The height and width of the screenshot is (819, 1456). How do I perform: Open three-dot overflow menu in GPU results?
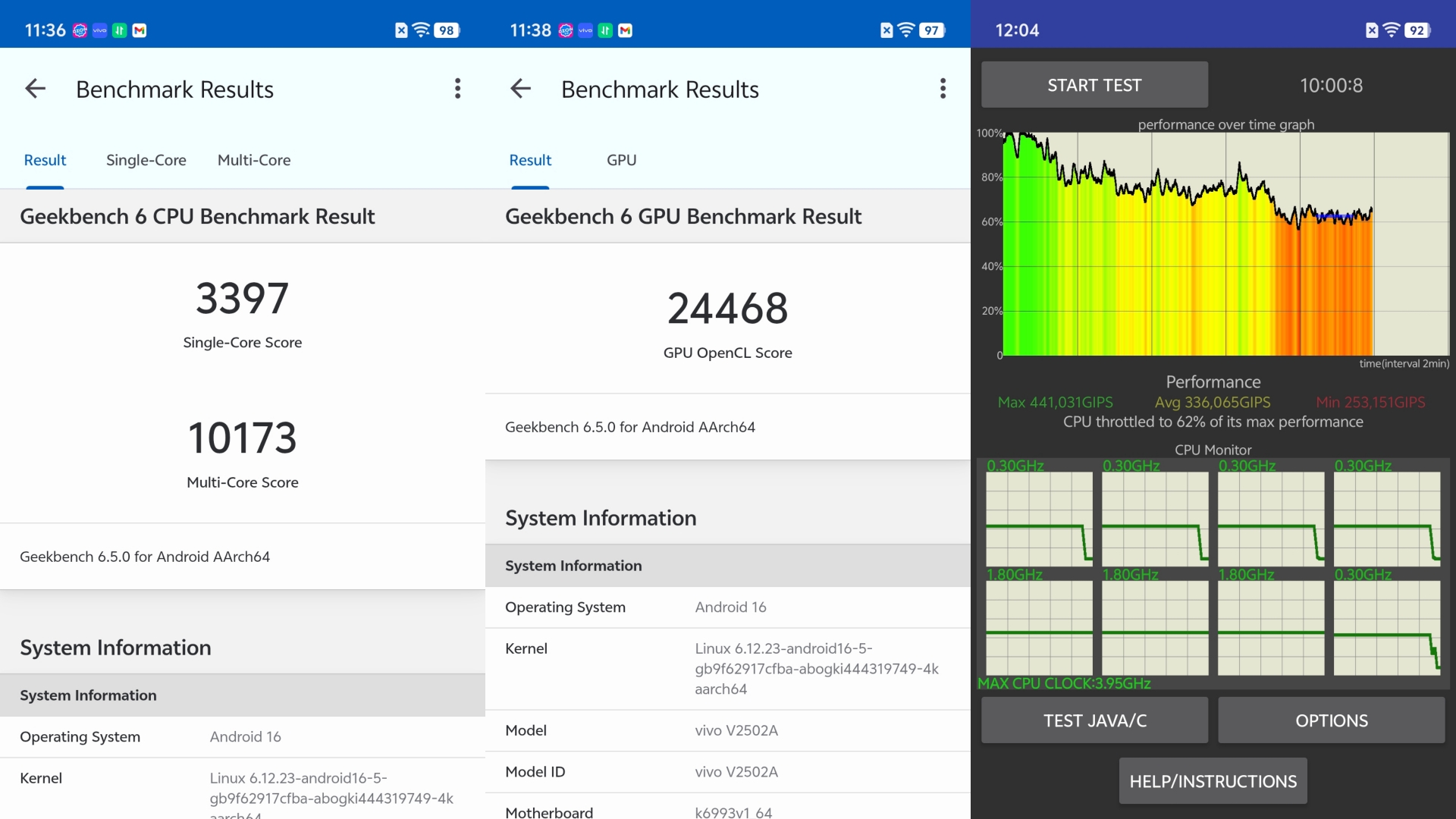(943, 89)
